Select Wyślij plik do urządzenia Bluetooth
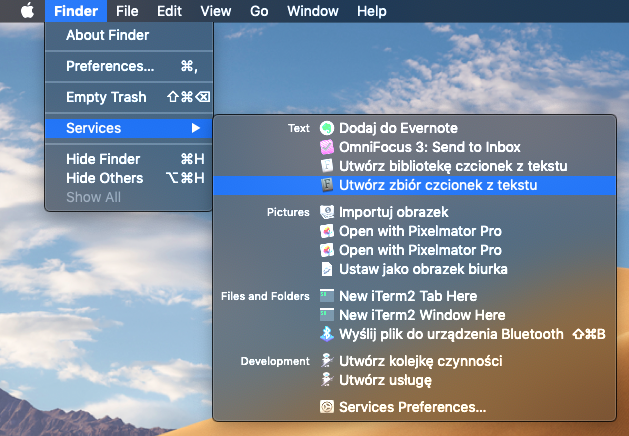This screenshot has height=436, width=629. click(414, 334)
